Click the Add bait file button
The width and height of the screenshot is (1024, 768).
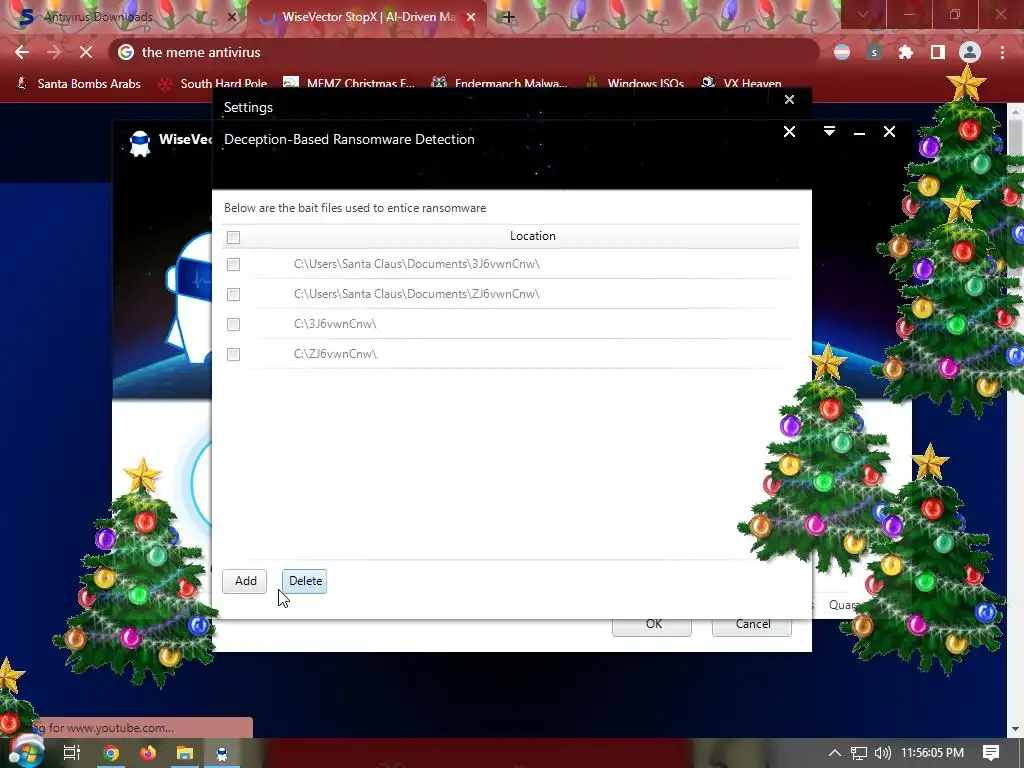pyautogui.click(x=245, y=581)
